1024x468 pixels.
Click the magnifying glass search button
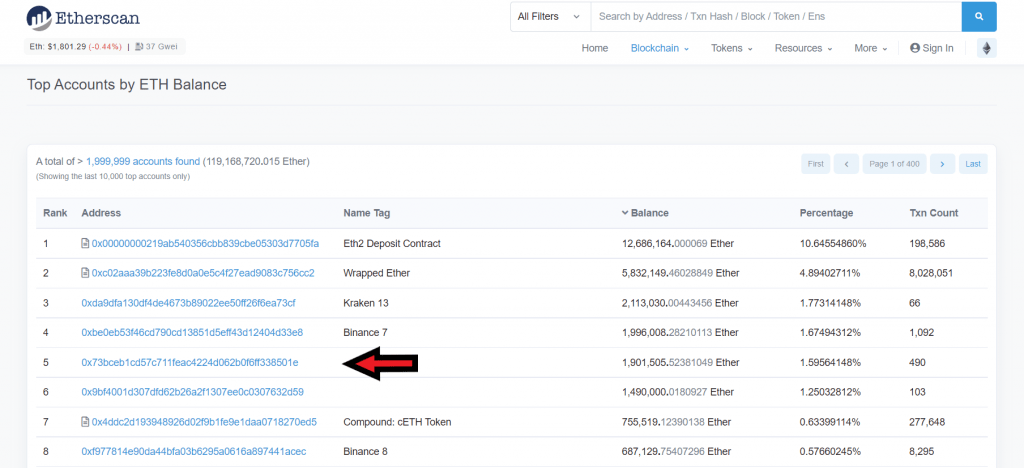(979, 16)
